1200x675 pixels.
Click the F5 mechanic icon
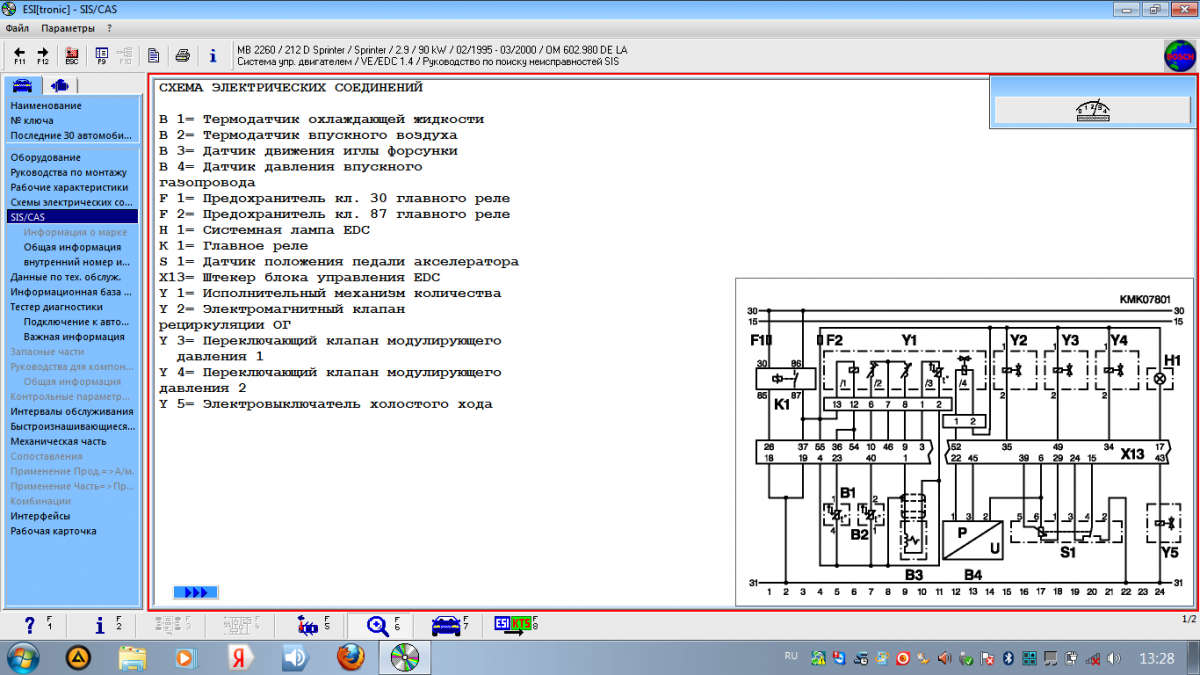[x=313, y=626]
